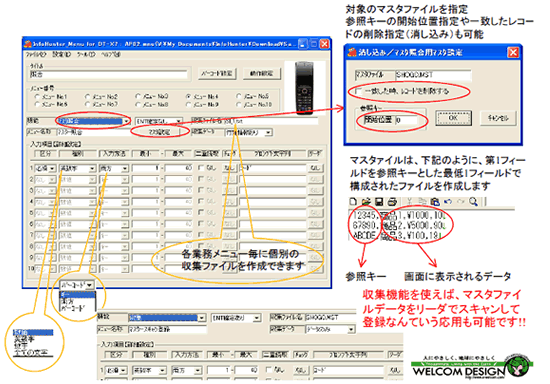550x384 pixels.
Task: Click the Master settings button
Action: click(x=160, y=132)
